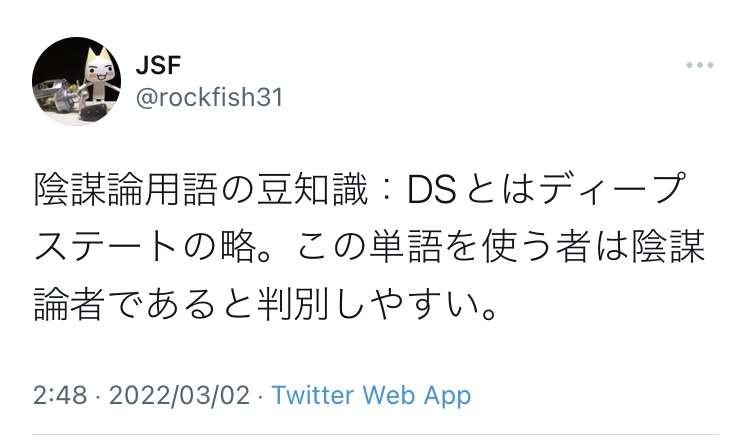Viewport: 750px width, 440px height.
Task: Click the 2:48 tweet time
Action: 60,396
